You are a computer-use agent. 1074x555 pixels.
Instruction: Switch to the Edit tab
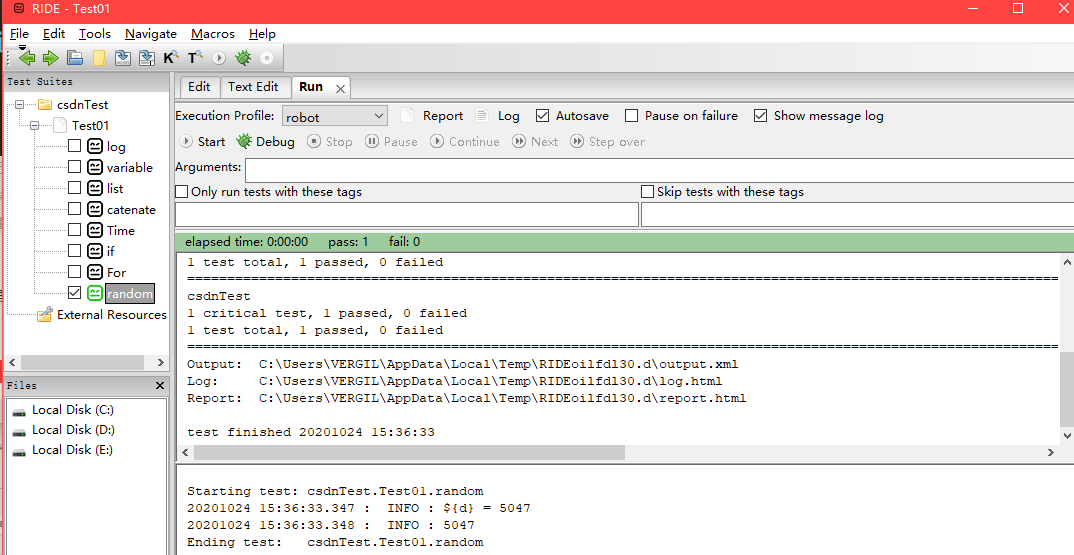[199, 87]
